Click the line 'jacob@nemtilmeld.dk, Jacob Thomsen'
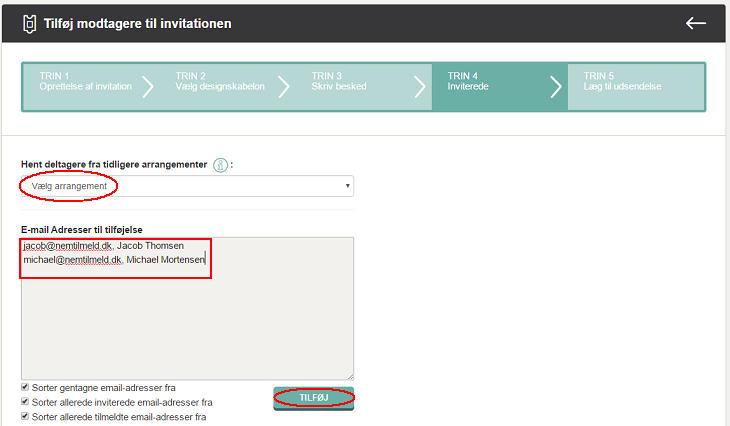Viewport: 730px width, 426px height. (103, 246)
